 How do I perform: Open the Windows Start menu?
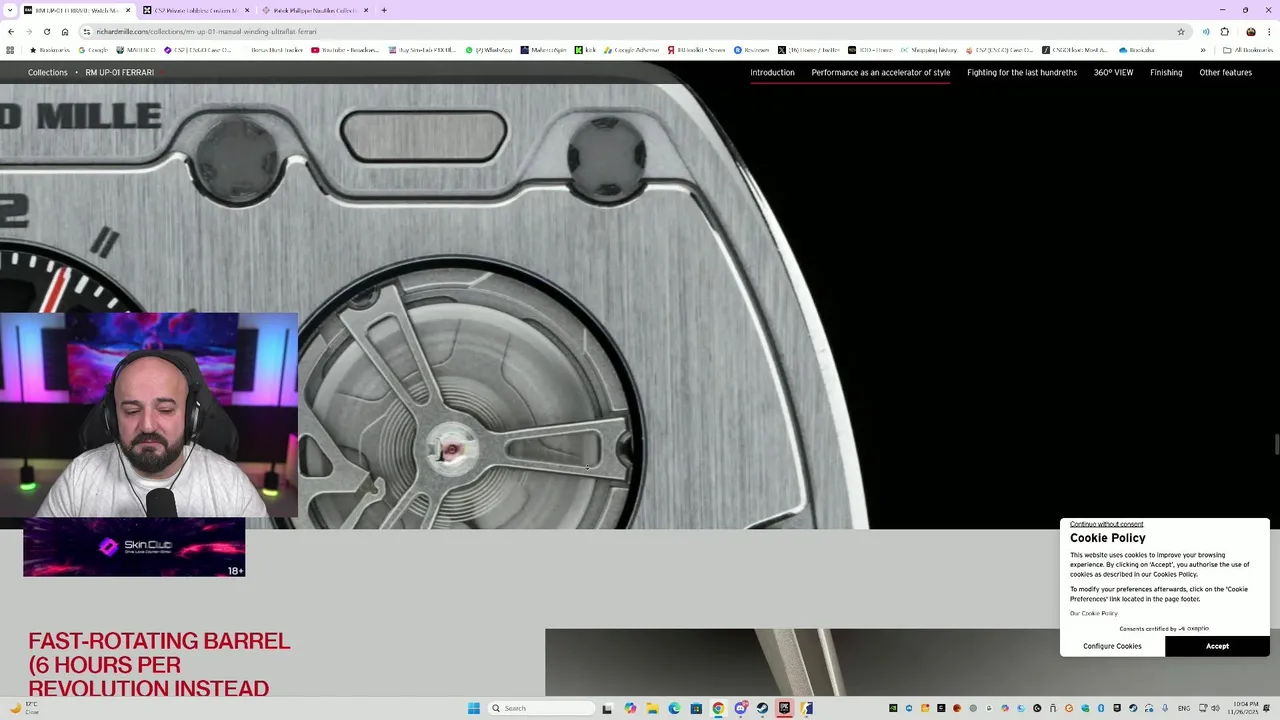474,708
